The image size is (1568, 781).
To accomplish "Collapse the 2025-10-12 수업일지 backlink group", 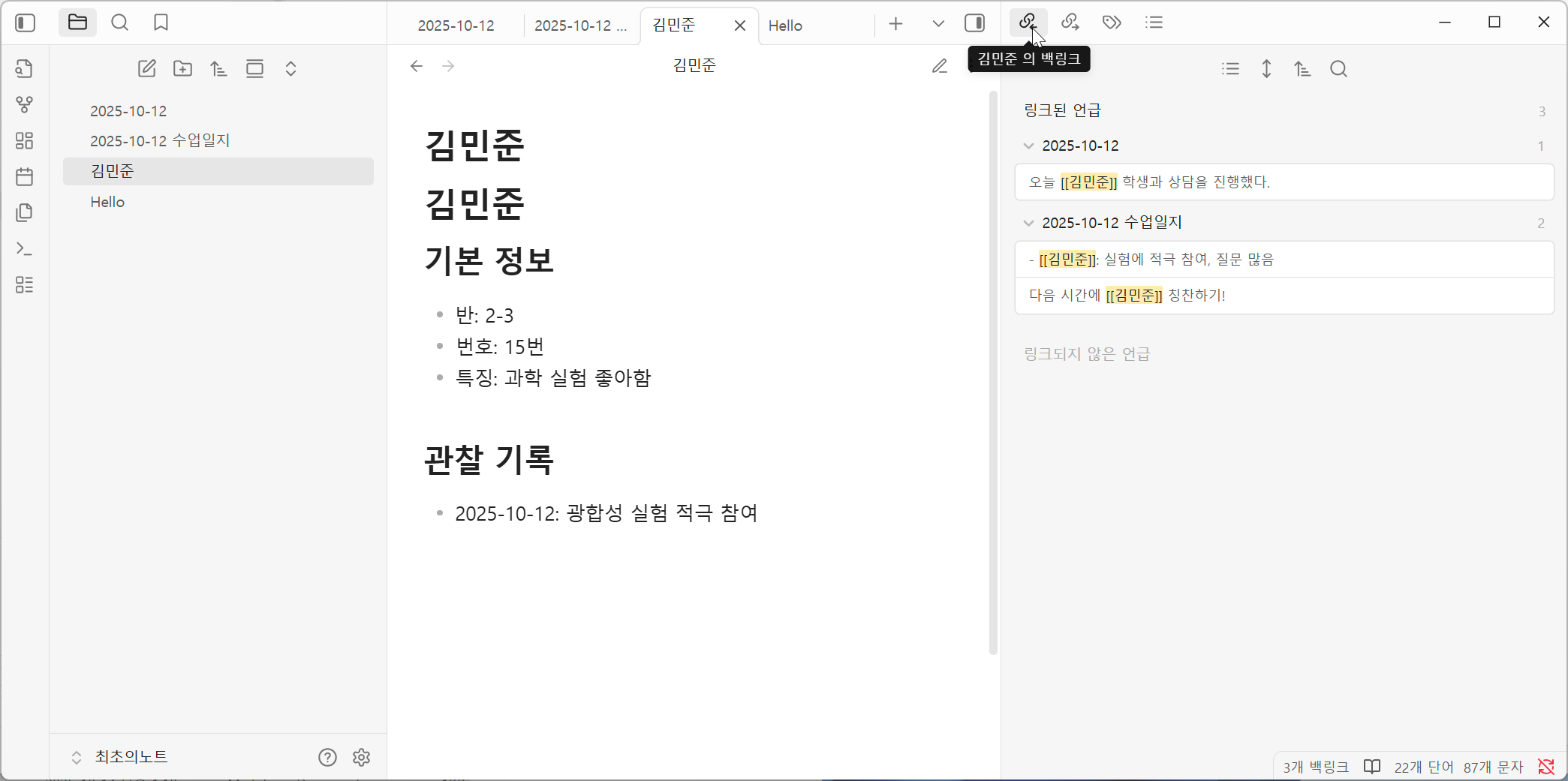I will (x=1028, y=222).
